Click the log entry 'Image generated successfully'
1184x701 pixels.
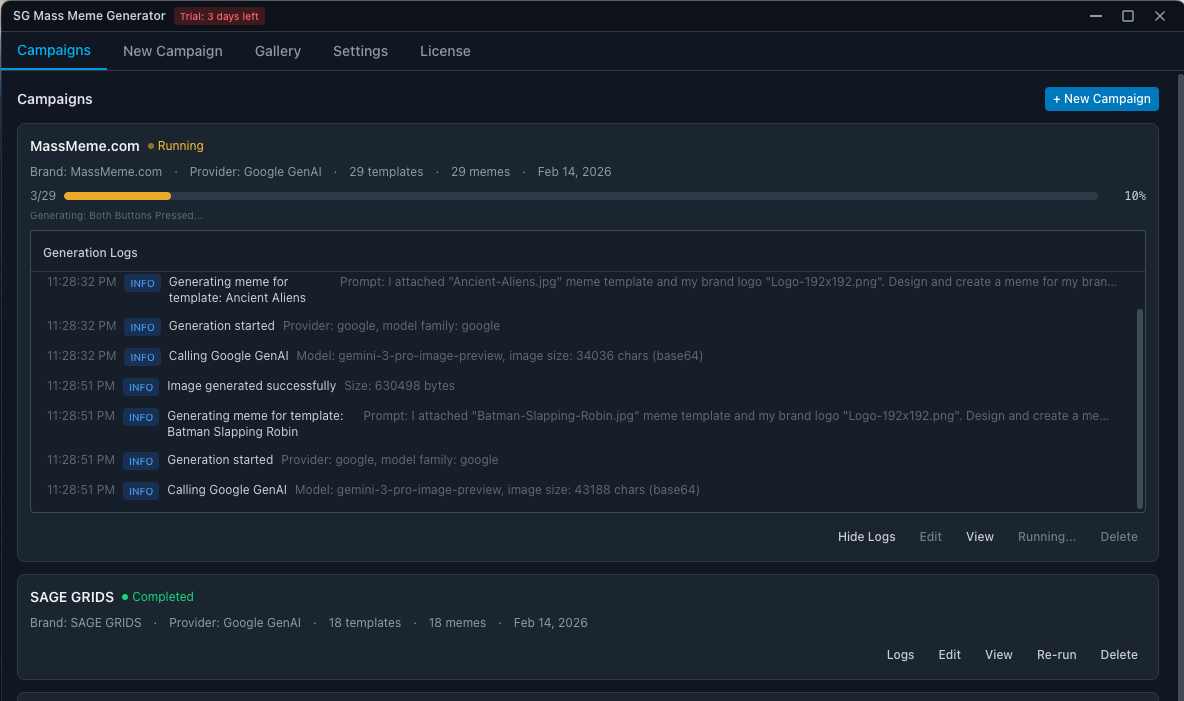[x=251, y=386]
